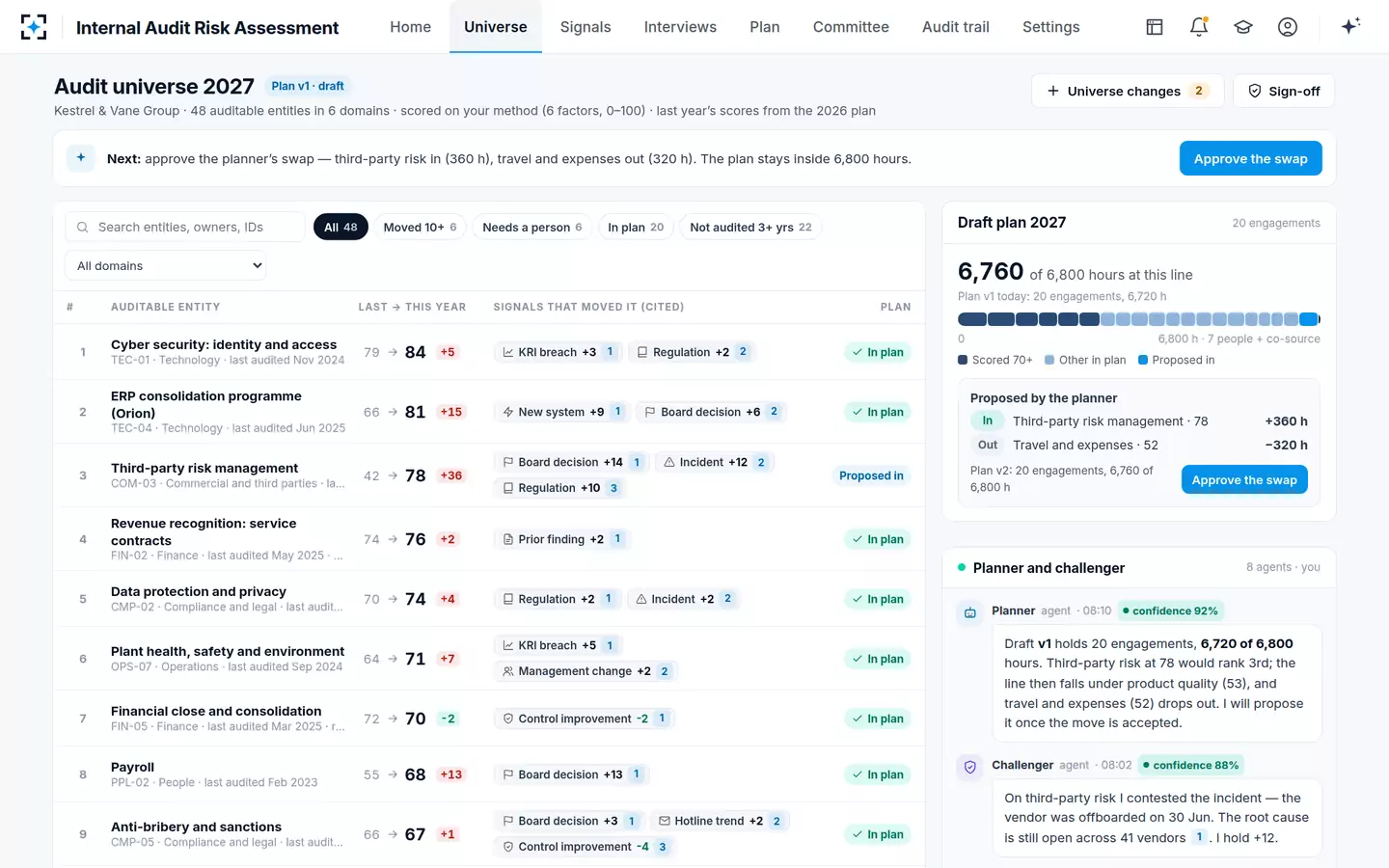Image resolution: width=1389 pixels, height=868 pixels.
Task: Click the sparkle icon beside Next message
Action: coord(81,158)
